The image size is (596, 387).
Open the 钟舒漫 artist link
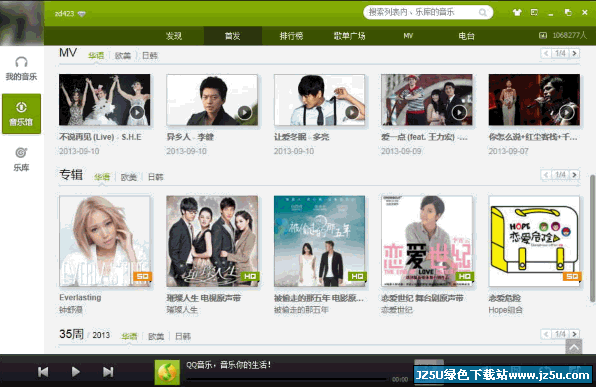71,310
